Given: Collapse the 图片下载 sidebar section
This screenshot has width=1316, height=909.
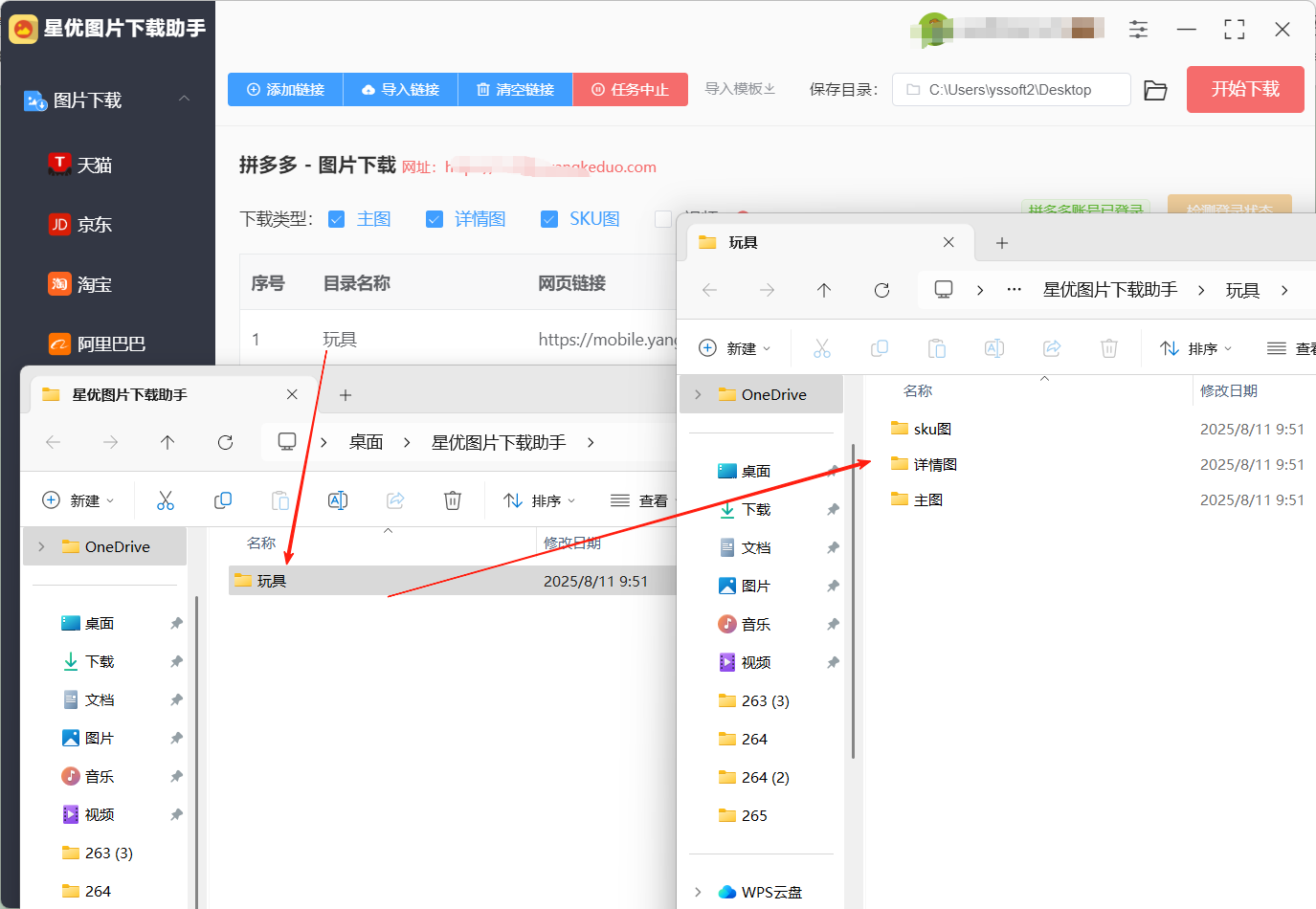Looking at the screenshot, I should (x=185, y=100).
